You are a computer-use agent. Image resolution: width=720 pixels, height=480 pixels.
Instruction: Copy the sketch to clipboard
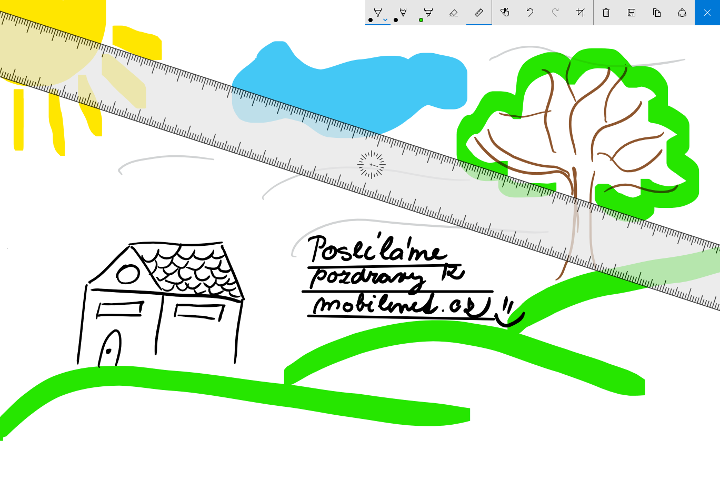[x=657, y=12]
